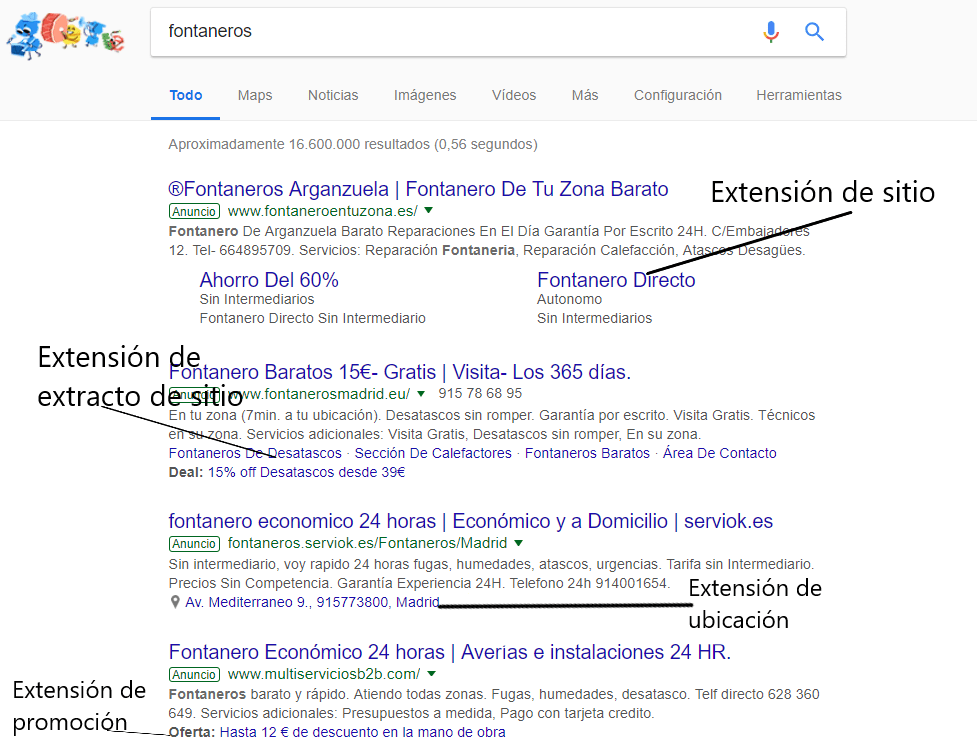Expand the dropdown arrow next to fontaneroentuzona.es

pos(429,211)
